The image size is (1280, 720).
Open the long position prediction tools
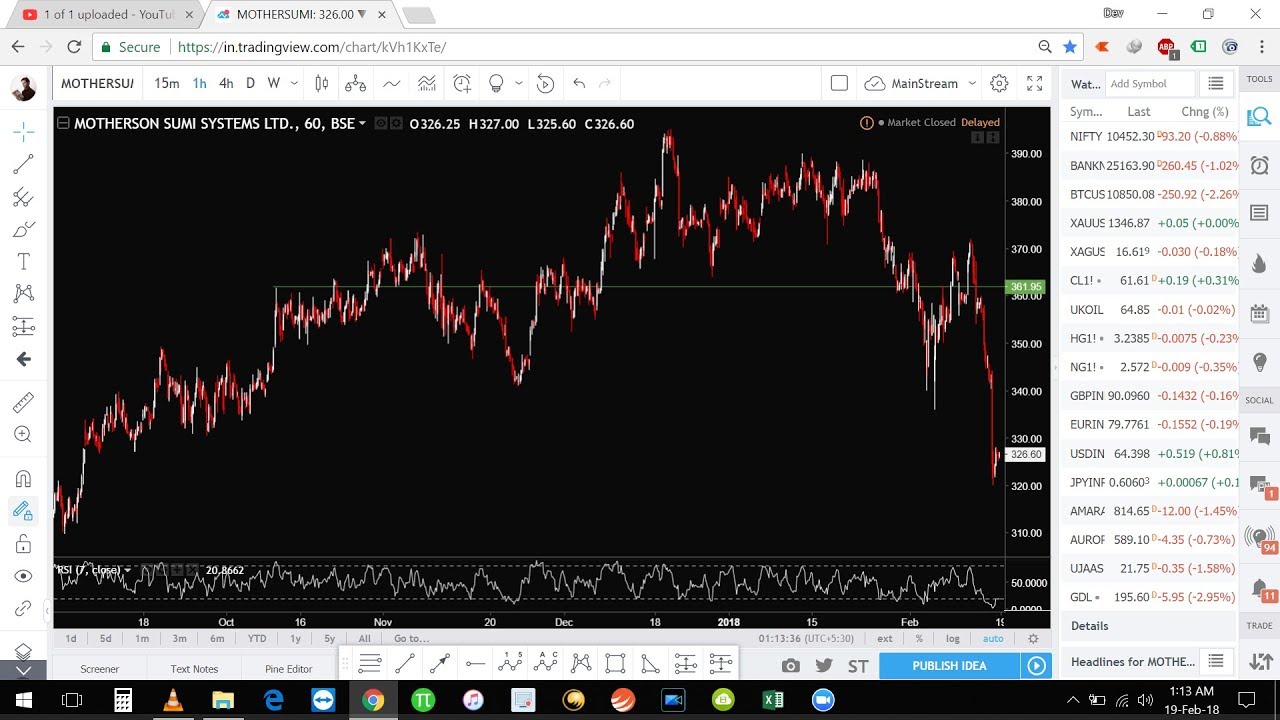23,326
